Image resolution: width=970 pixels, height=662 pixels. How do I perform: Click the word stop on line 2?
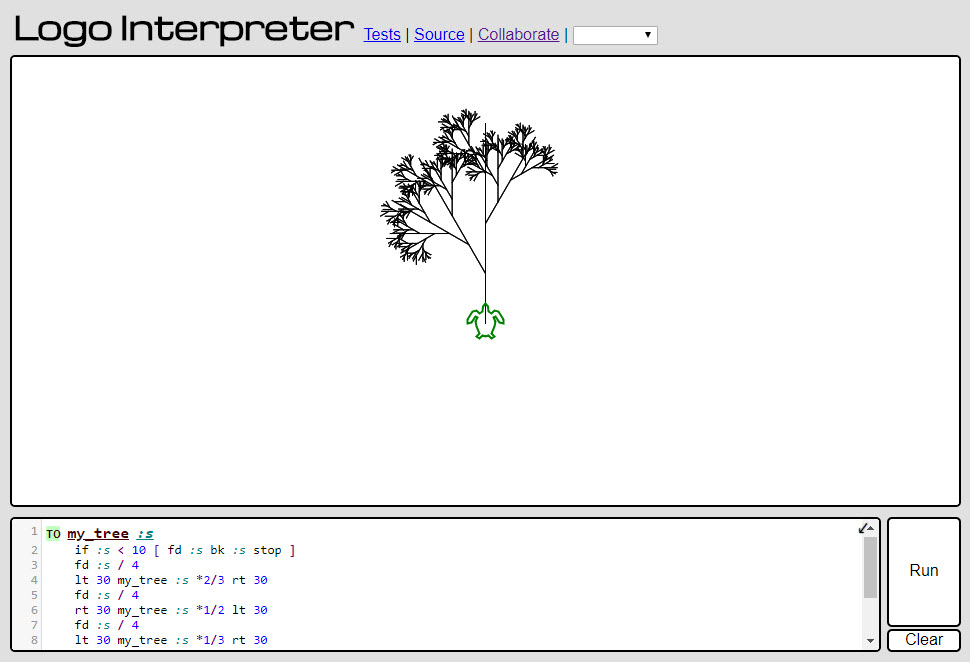(x=267, y=550)
